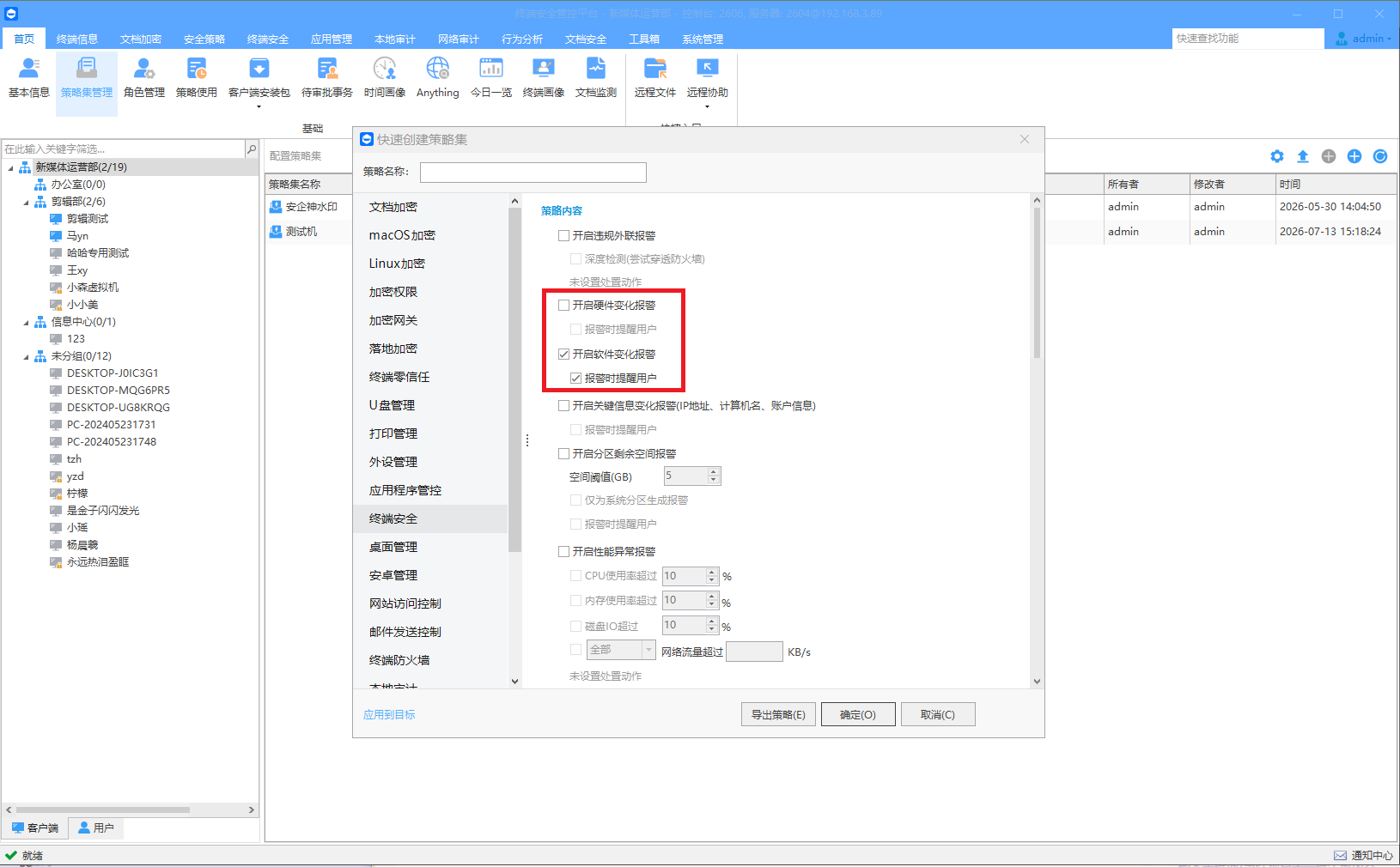Open 文档监测 toolbar icon
Image resolution: width=1400 pixels, height=867 pixels.
(596, 78)
